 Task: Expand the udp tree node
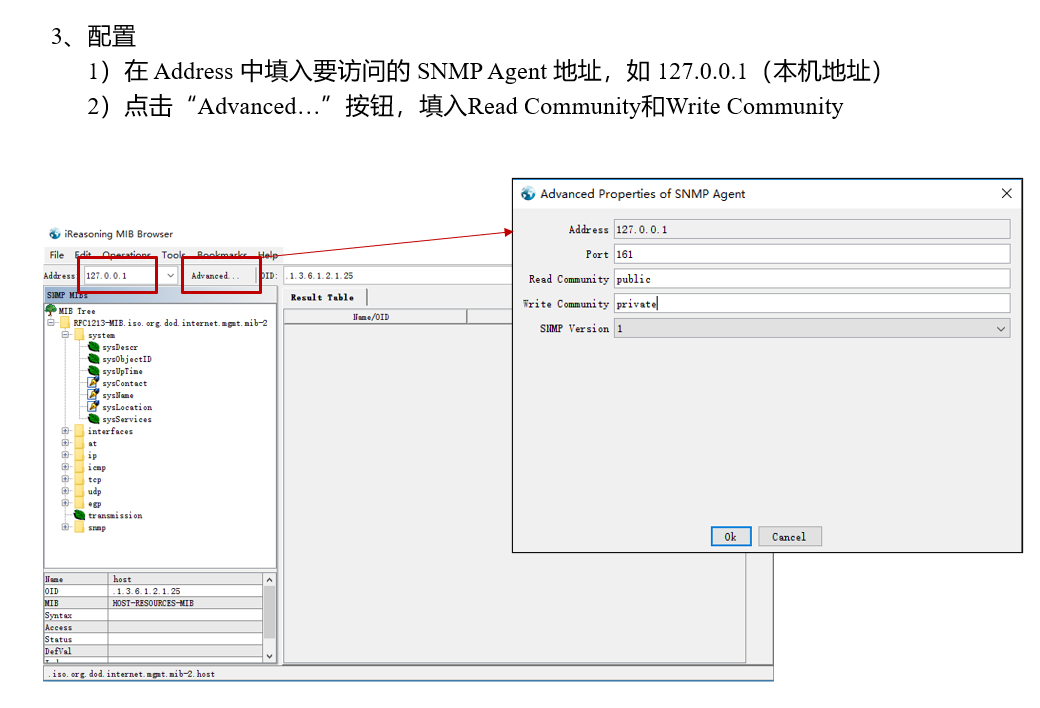coord(66,491)
